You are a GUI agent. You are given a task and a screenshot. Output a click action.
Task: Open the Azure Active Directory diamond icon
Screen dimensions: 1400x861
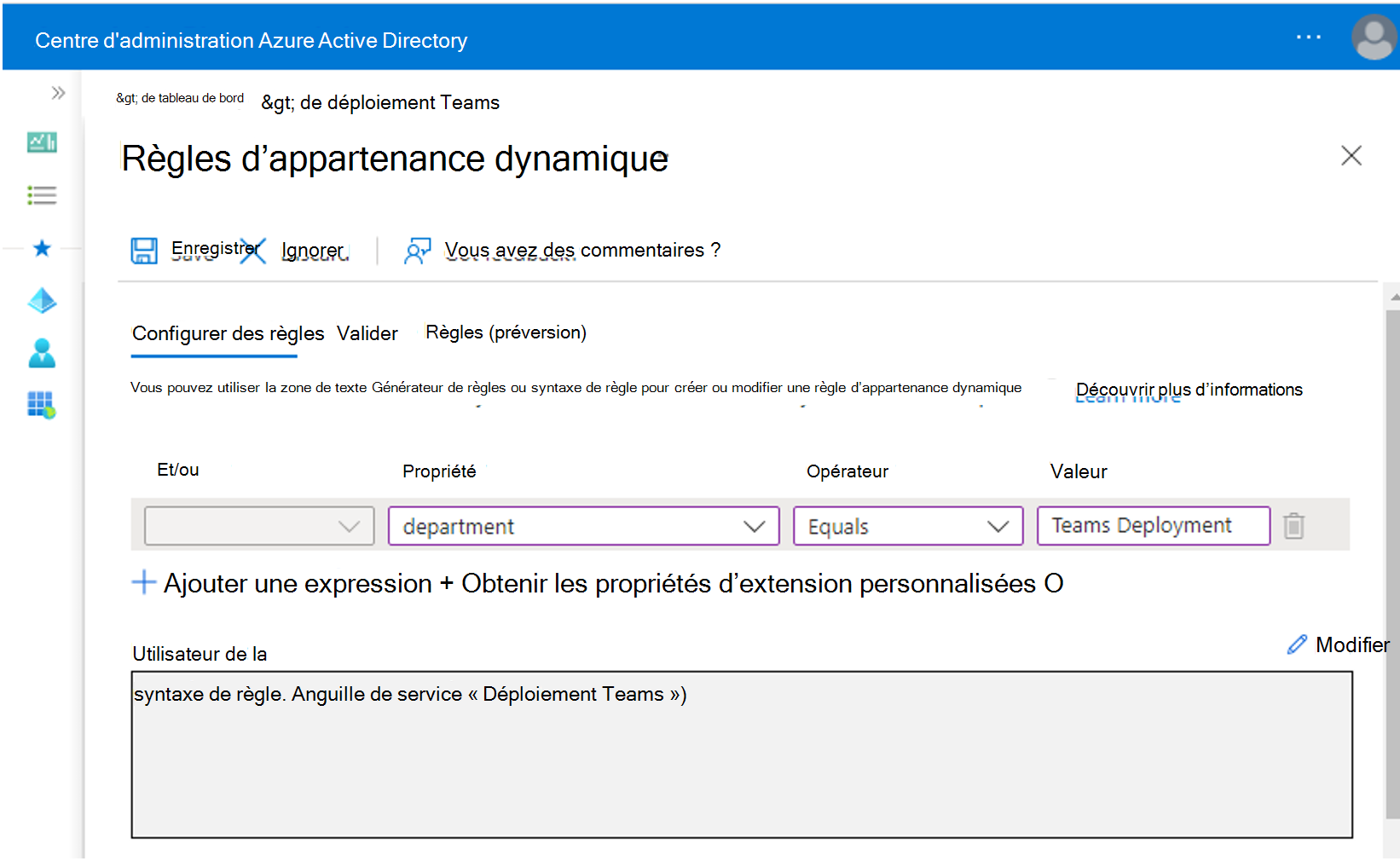(x=42, y=301)
